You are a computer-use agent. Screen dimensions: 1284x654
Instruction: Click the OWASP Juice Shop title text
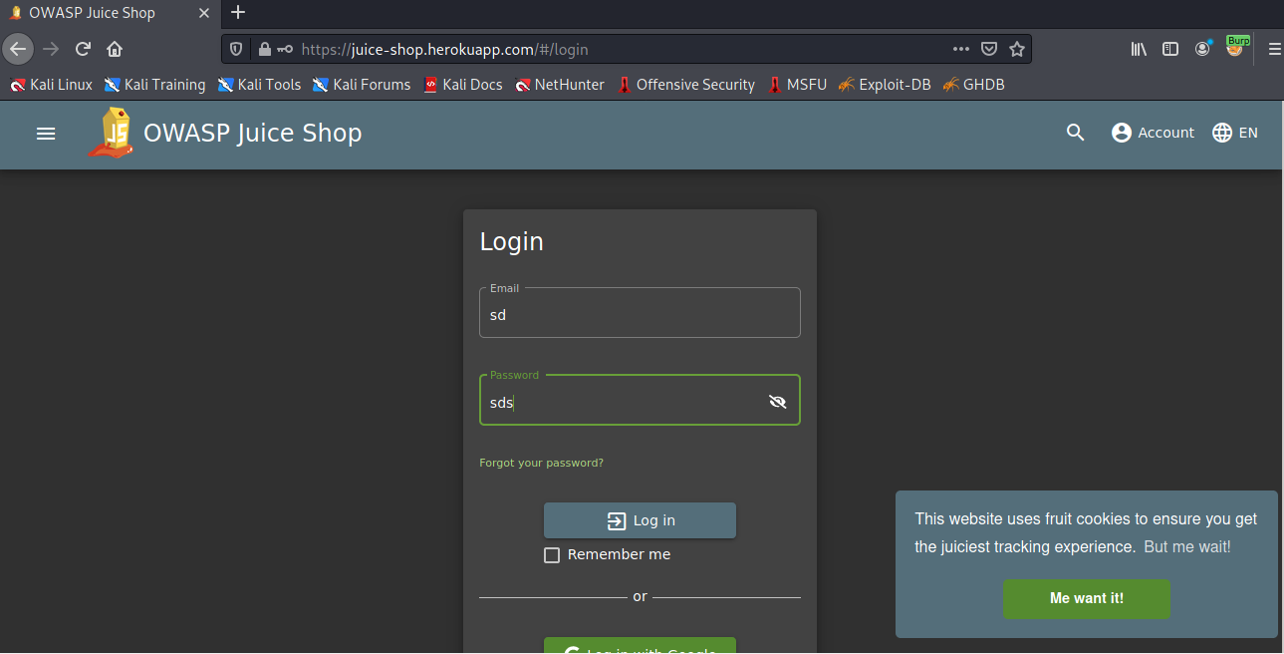pos(253,133)
